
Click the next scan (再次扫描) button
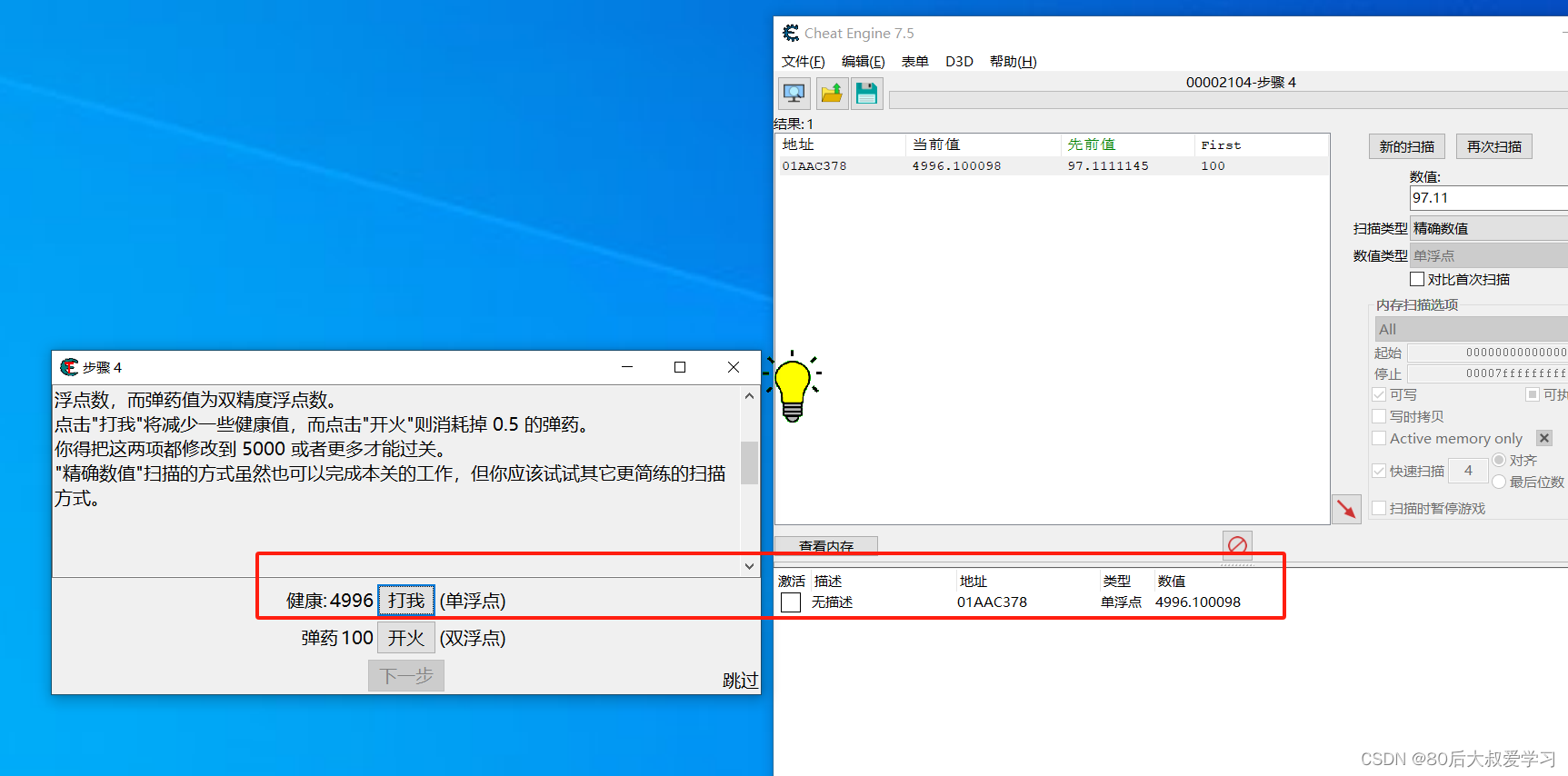click(1494, 146)
